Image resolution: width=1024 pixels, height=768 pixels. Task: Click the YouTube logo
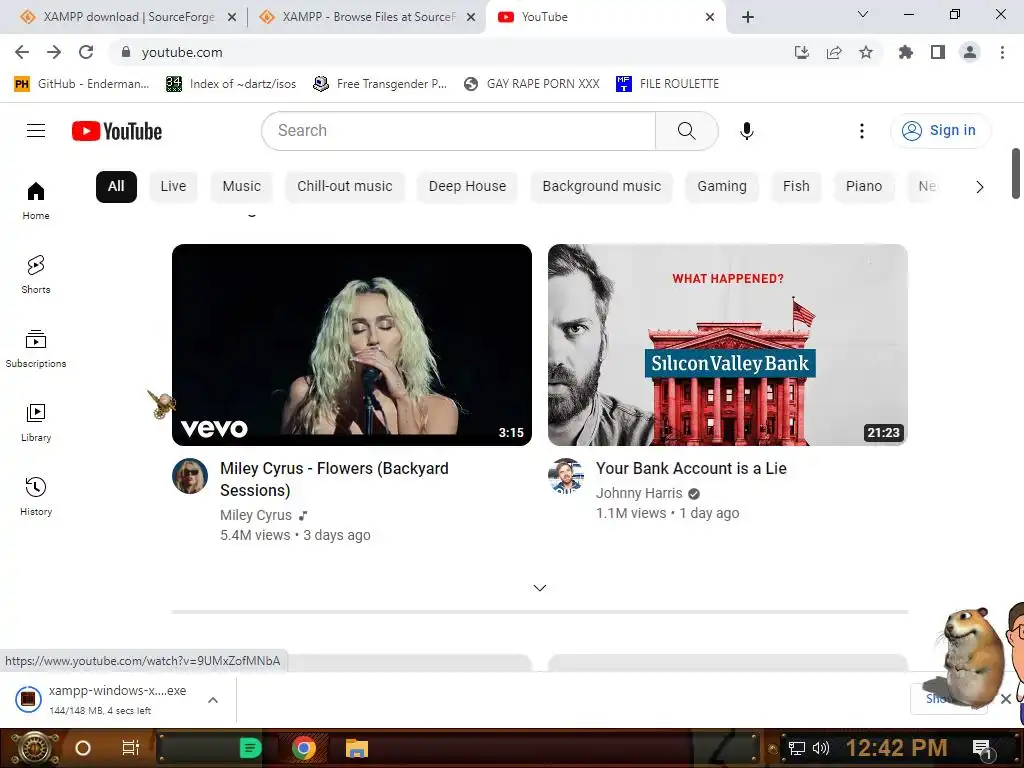pos(117,131)
